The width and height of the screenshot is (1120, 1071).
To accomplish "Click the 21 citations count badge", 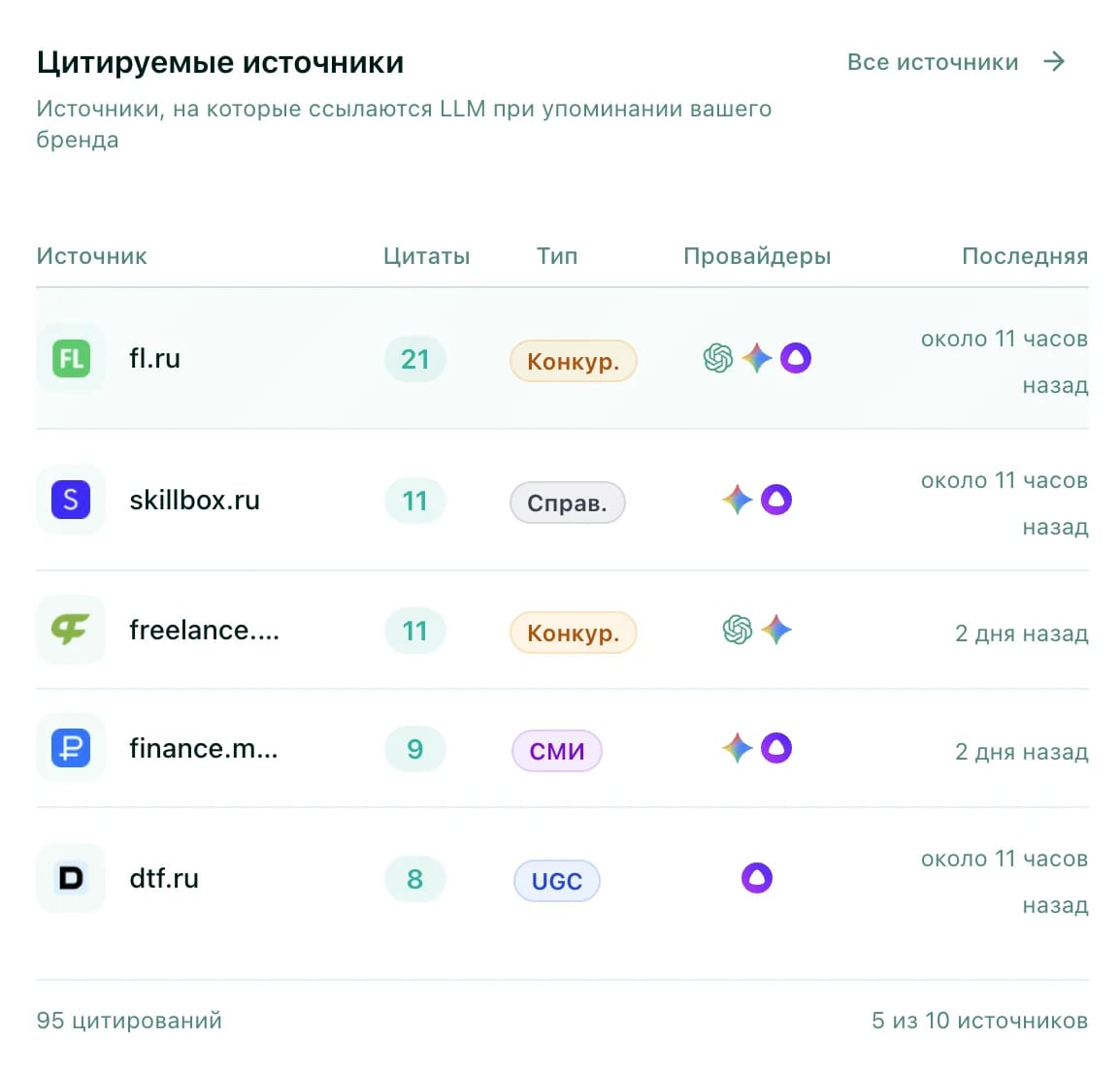I will pyautogui.click(x=415, y=359).
